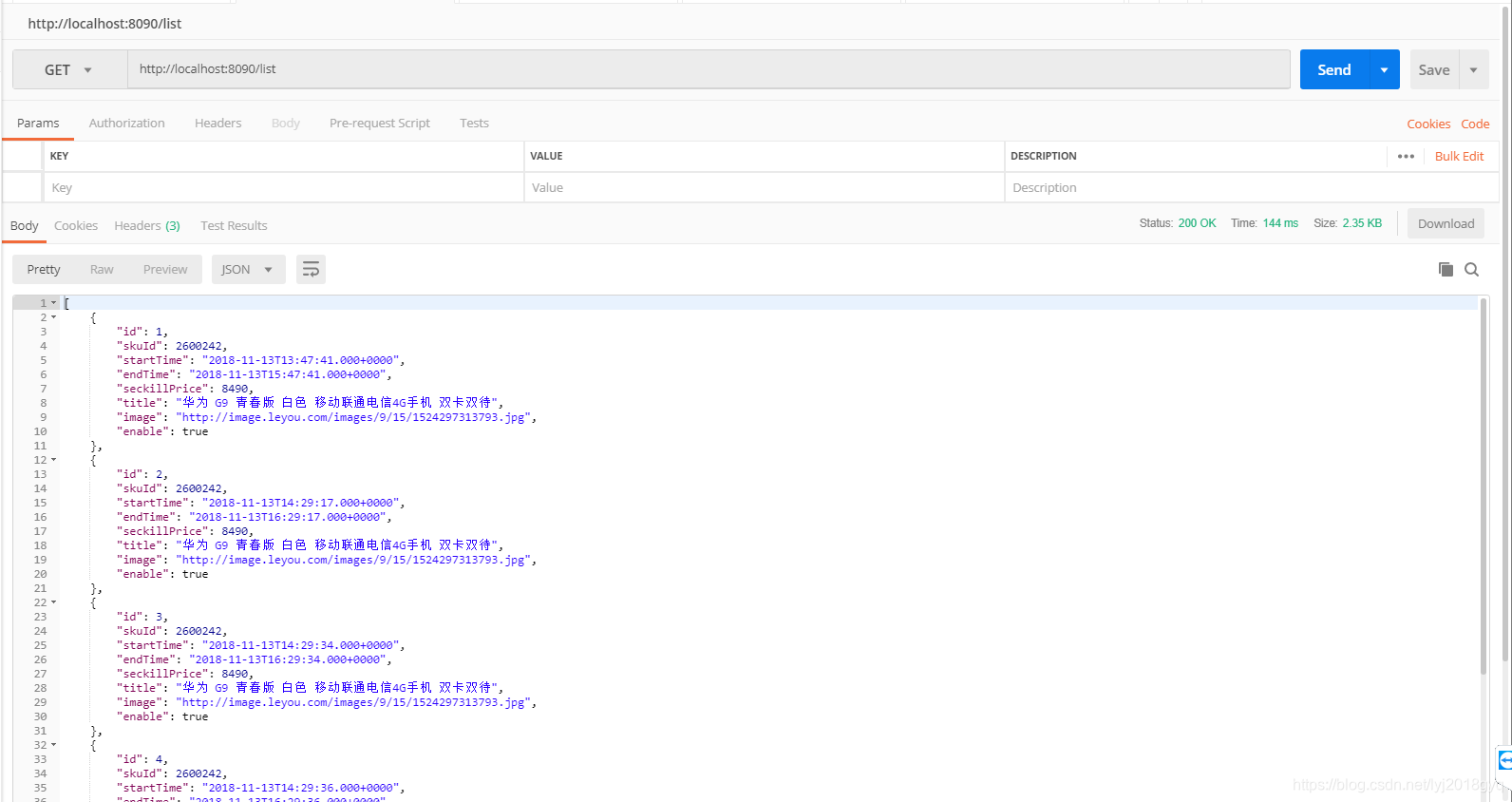Click "enable": true on line 20
The height and width of the screenshot is (802, 1512).
point(162,574)
